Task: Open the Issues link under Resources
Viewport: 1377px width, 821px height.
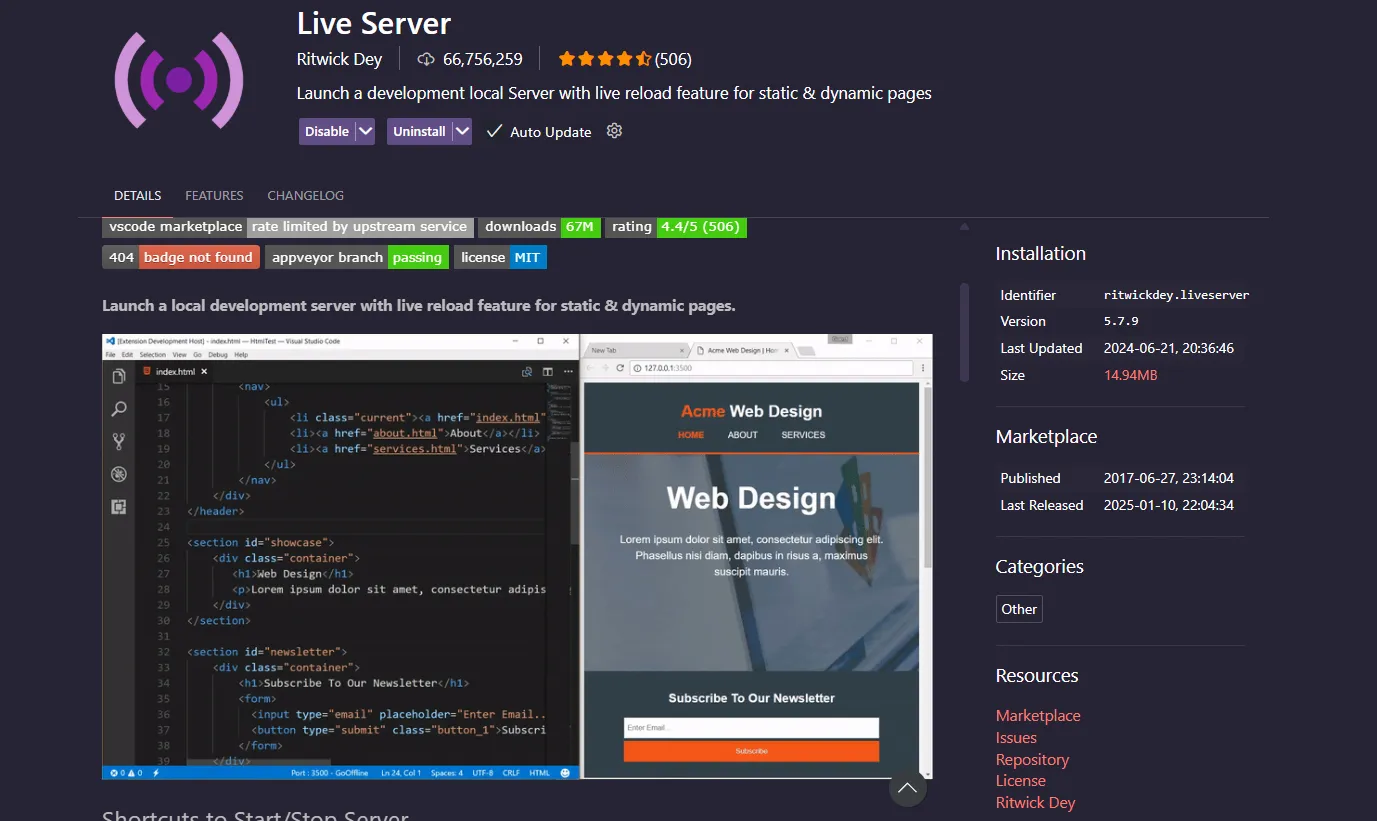Action: click(x=1016, y=737)
